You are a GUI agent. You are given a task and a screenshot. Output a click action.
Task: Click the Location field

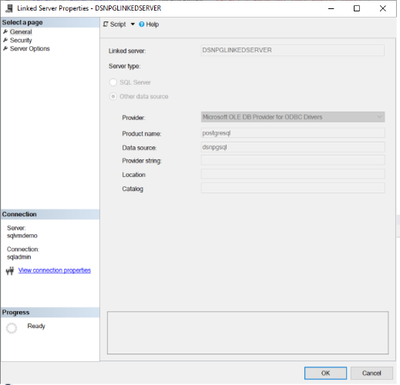(x=293, y=174)
